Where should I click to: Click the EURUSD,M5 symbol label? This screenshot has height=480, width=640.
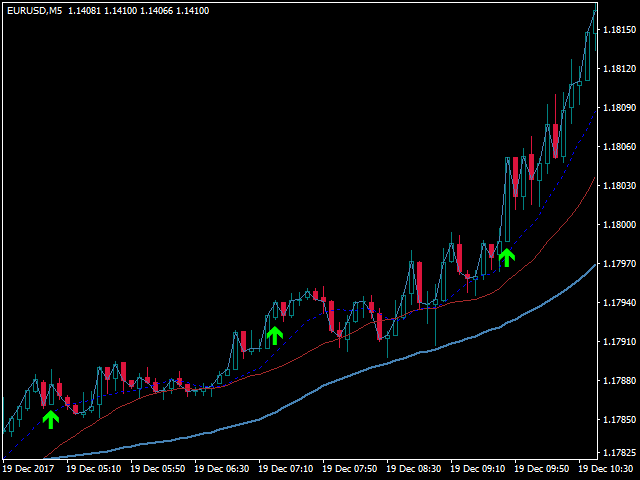pyautogui.click(x=35, y=11)
